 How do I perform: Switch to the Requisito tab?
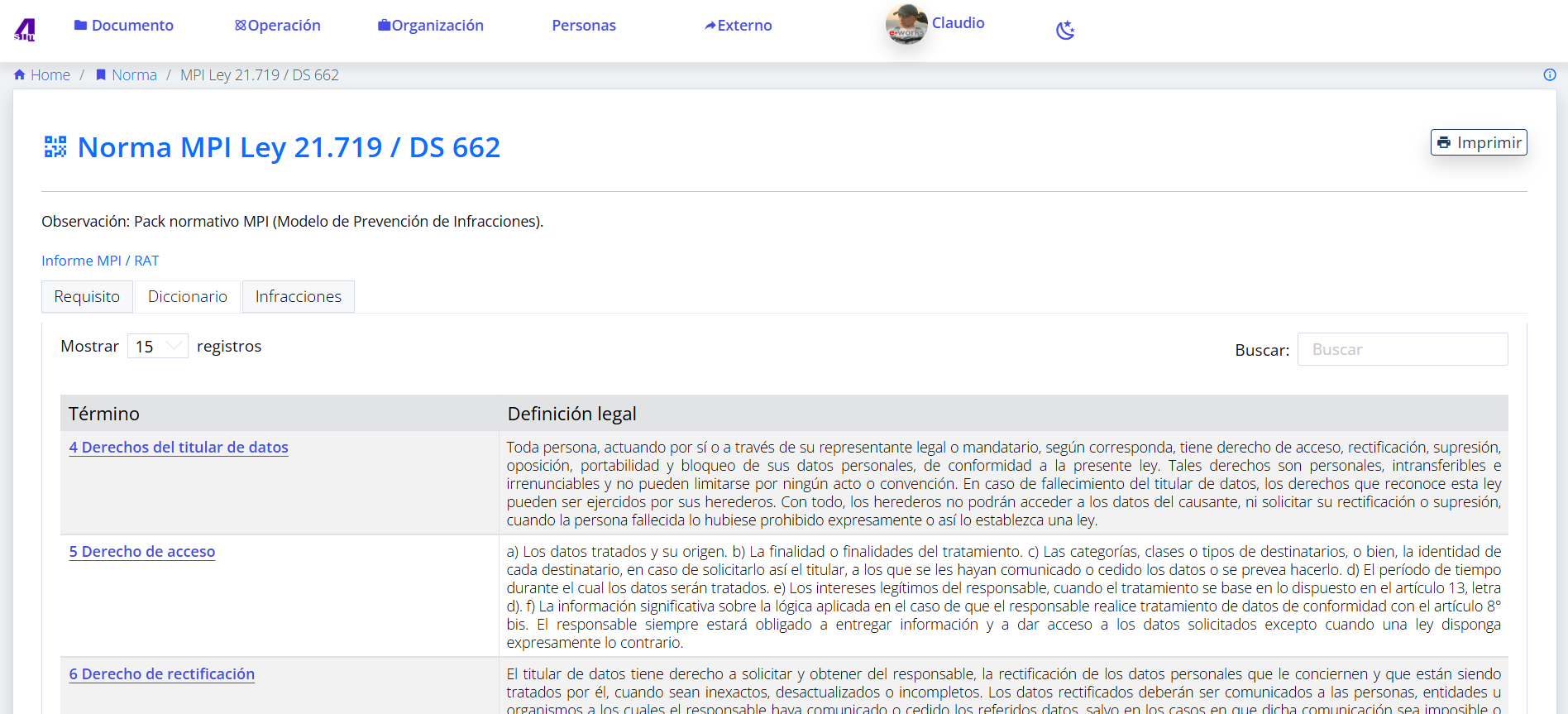[x=87, y=296]
